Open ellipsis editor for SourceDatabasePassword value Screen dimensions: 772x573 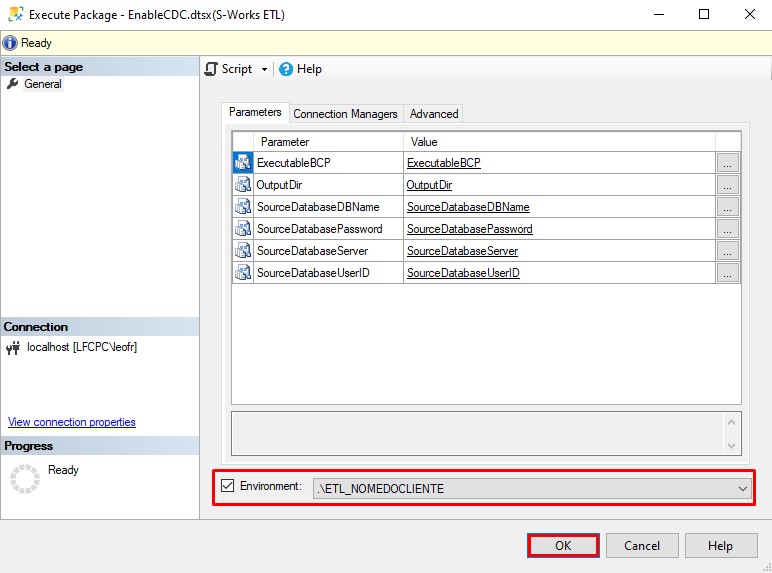coord(728,228)
